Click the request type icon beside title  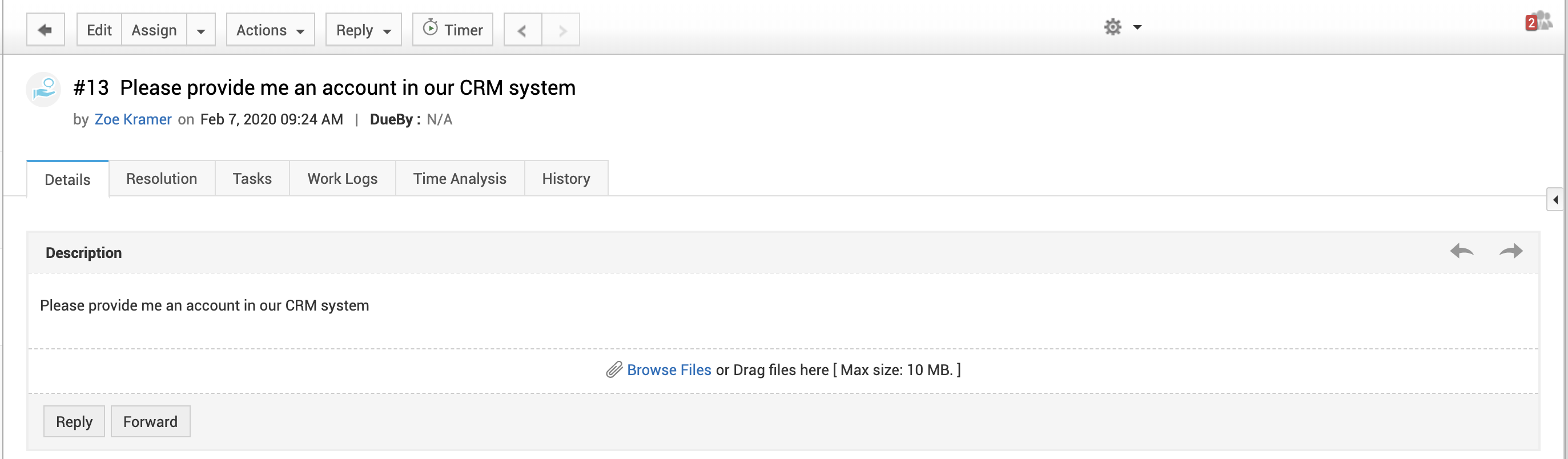coord(44,90)
